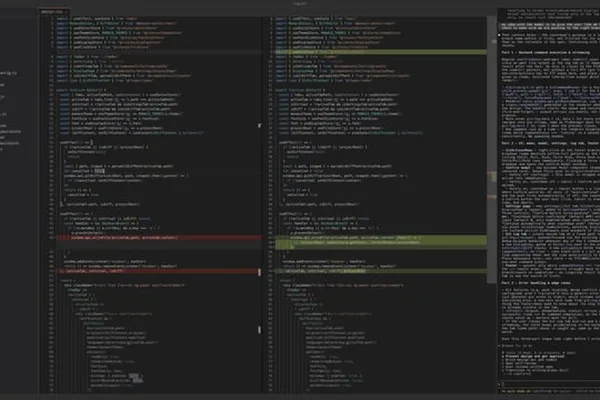
Task: Click the diff editor vertical scrollbar
Action: 490,149
